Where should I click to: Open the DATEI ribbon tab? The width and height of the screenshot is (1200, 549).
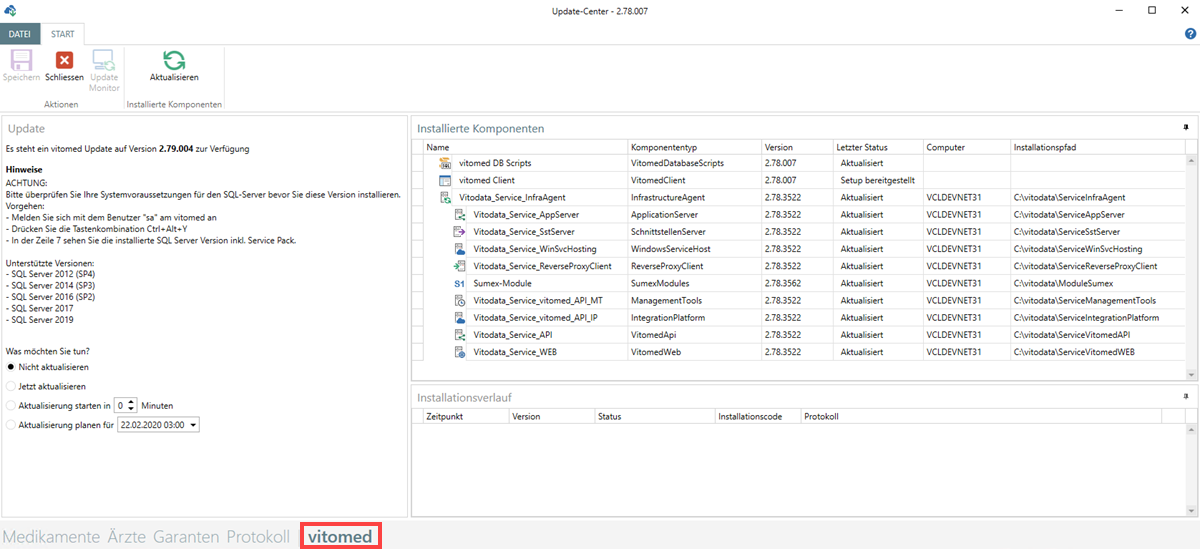coord(20,34)
